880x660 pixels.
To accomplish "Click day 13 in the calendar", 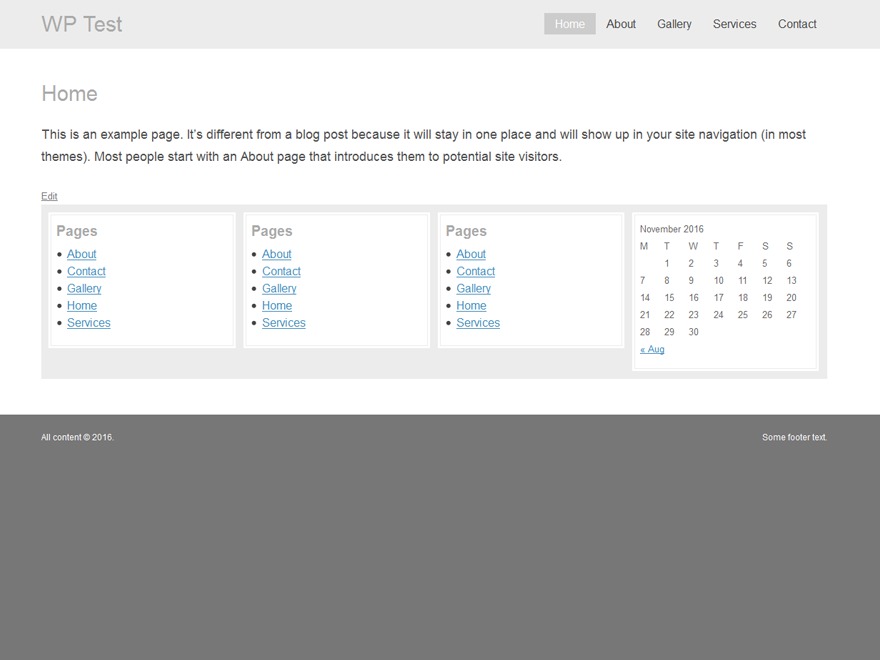I will [791, 281].
